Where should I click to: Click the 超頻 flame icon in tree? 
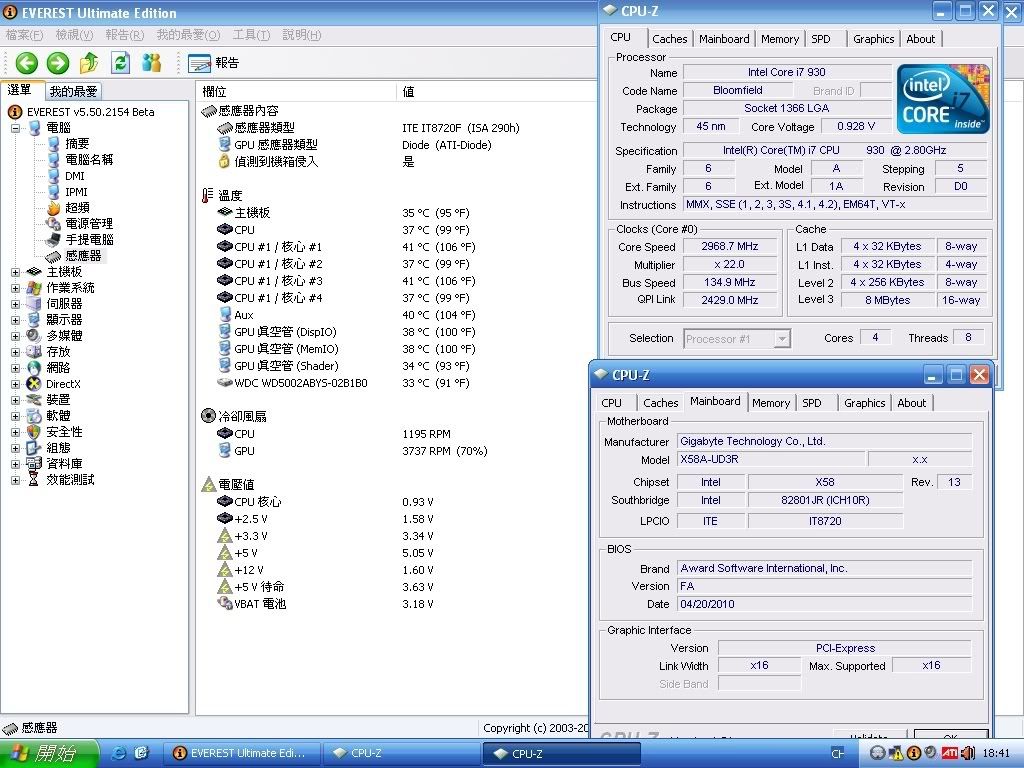[x=54, y=208]
